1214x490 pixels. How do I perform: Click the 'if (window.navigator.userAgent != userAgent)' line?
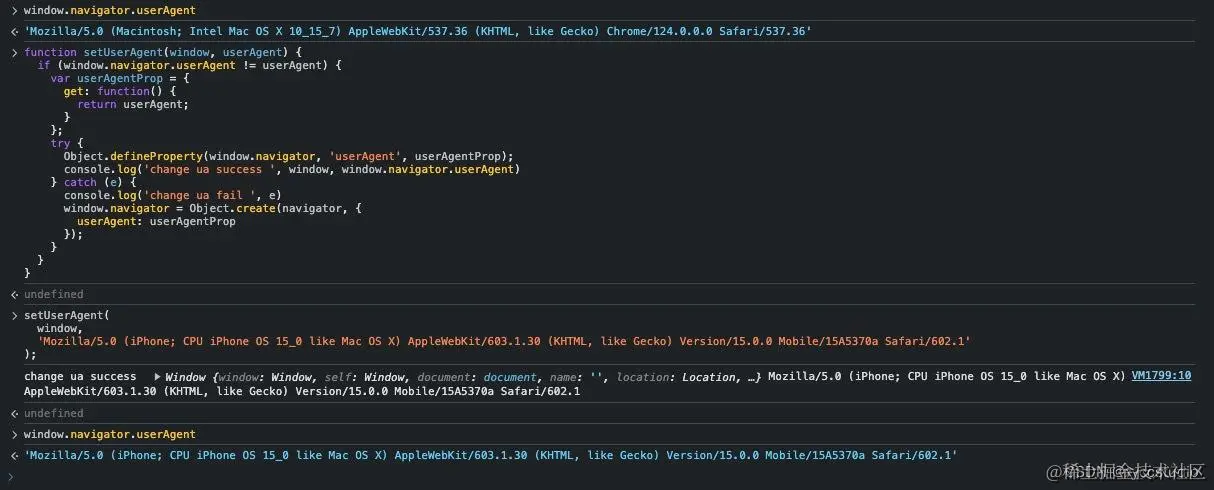click(190, 64)
